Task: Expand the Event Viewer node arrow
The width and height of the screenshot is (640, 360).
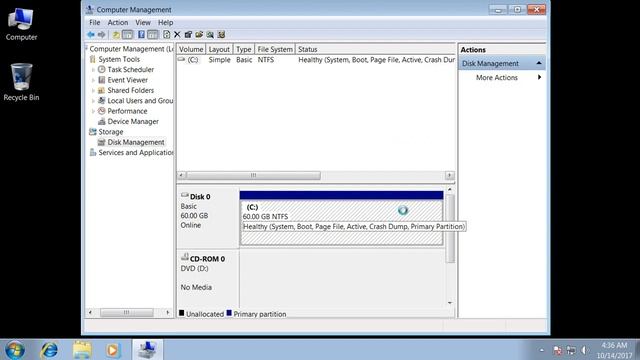Action: click(x=93, y=80)
